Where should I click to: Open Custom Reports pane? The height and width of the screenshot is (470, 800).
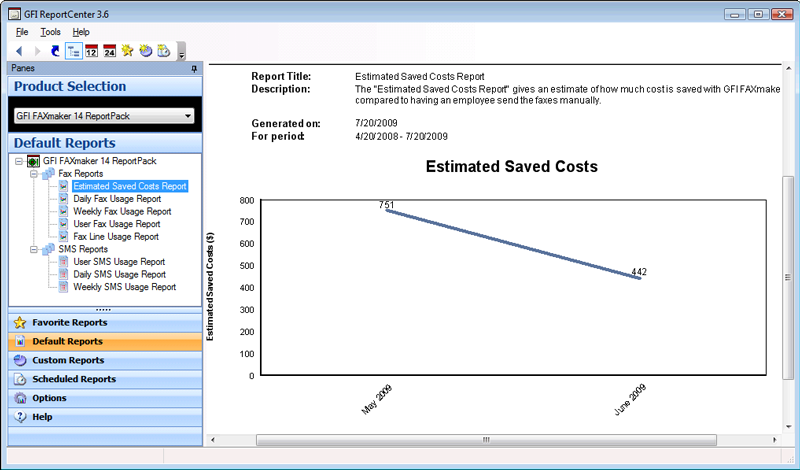coord(105,360)
